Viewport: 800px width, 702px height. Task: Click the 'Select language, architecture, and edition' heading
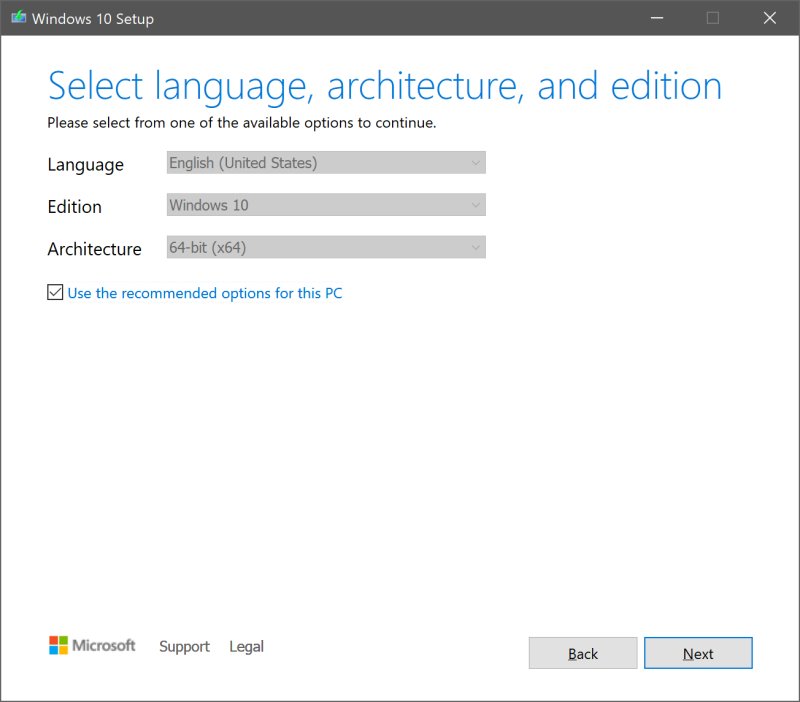pos(385,86)
